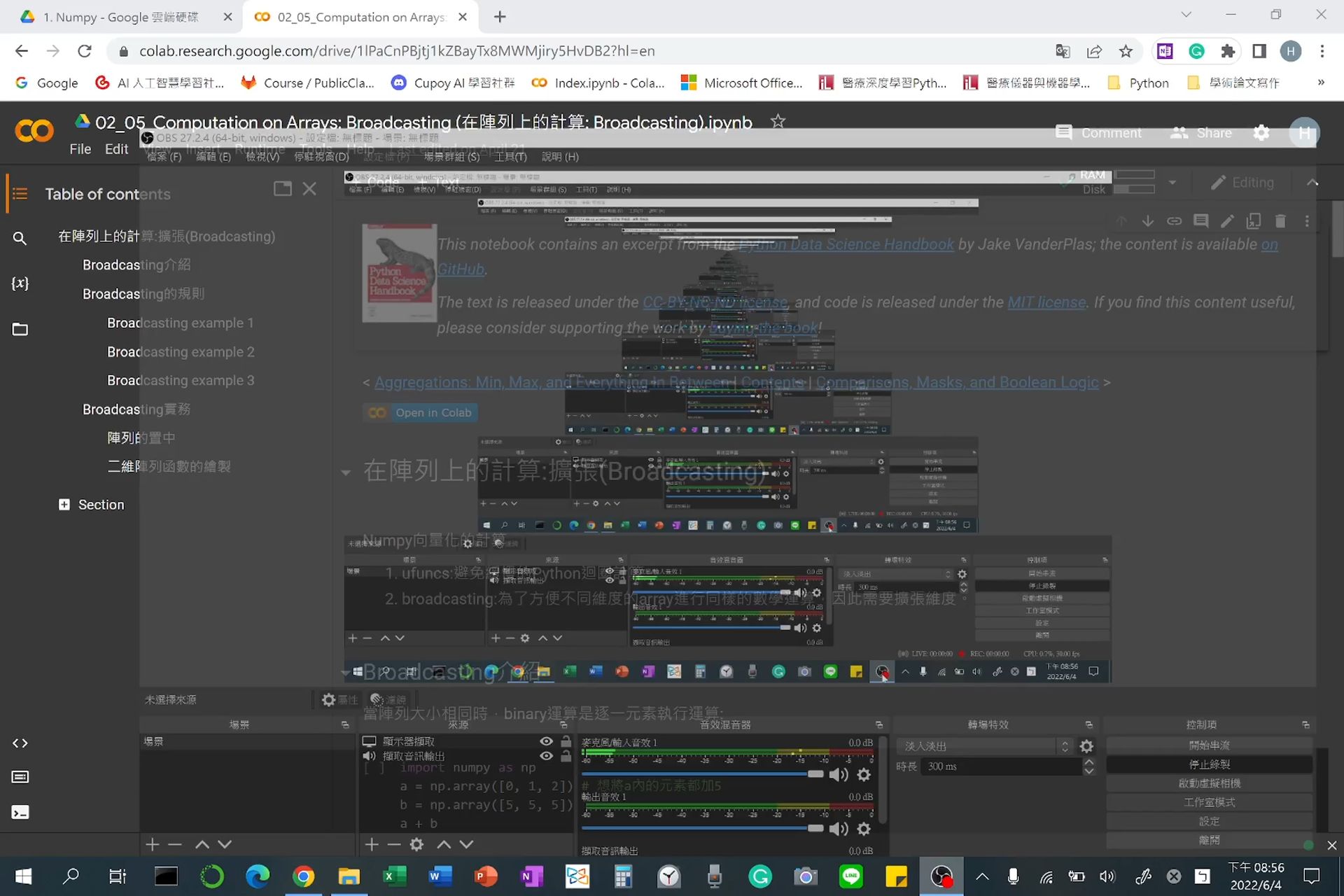The image size is (1344, 896).
Task: Toggle visibility of 擷取音訊輸出 source
Action: pyautogui.click(x=546, y=756)
